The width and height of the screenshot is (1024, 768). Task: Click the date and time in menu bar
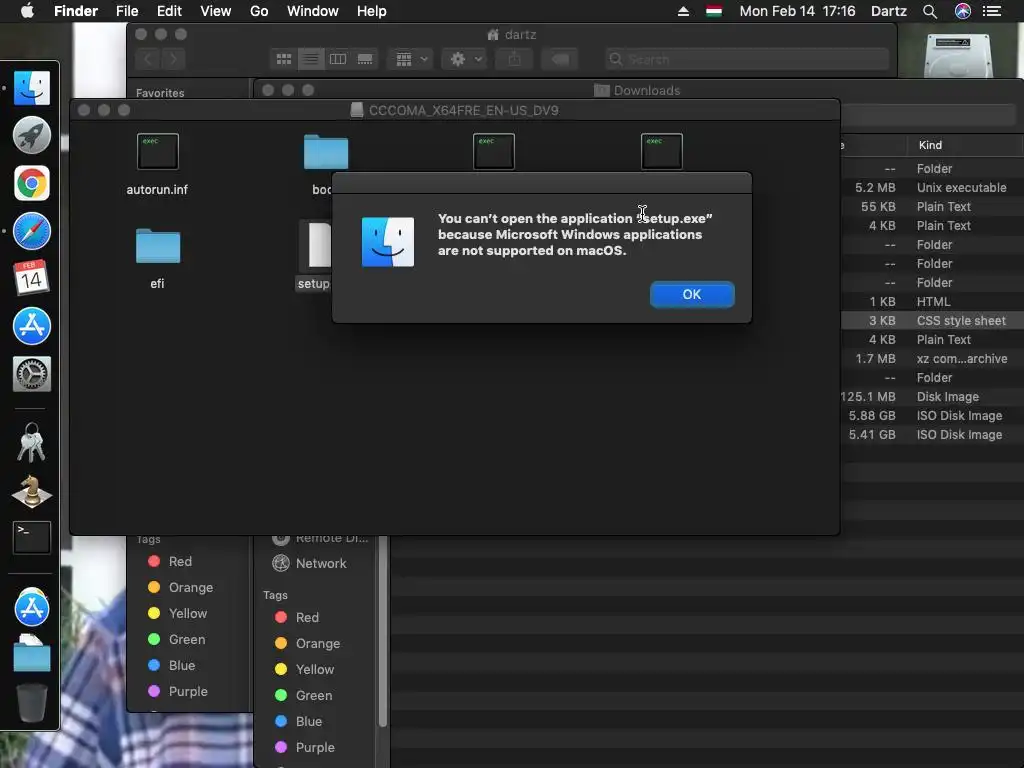click(797, 11)
